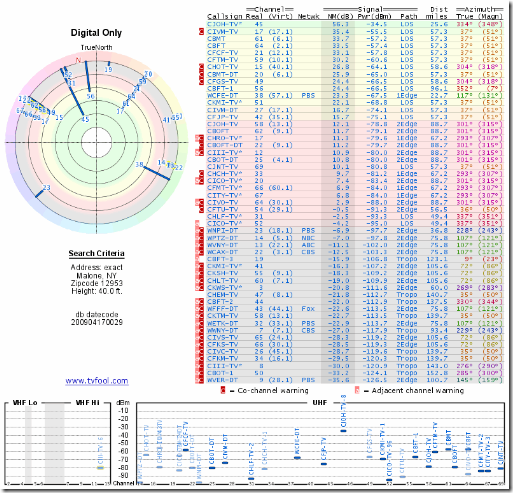Click the CJOH-TV-8 signal marker in UHF chart
The width and height of the screenshot is (513, 493).
click(343, 431)
